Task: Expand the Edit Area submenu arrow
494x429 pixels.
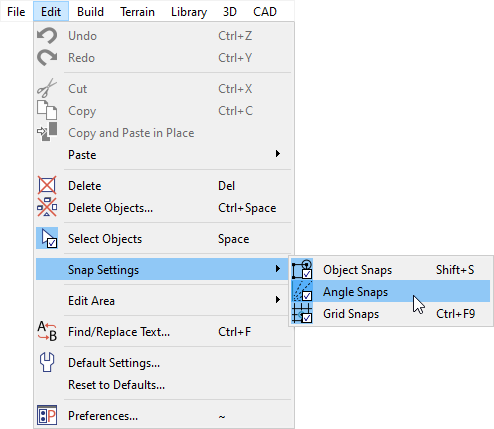Action: tap(278, 300)
